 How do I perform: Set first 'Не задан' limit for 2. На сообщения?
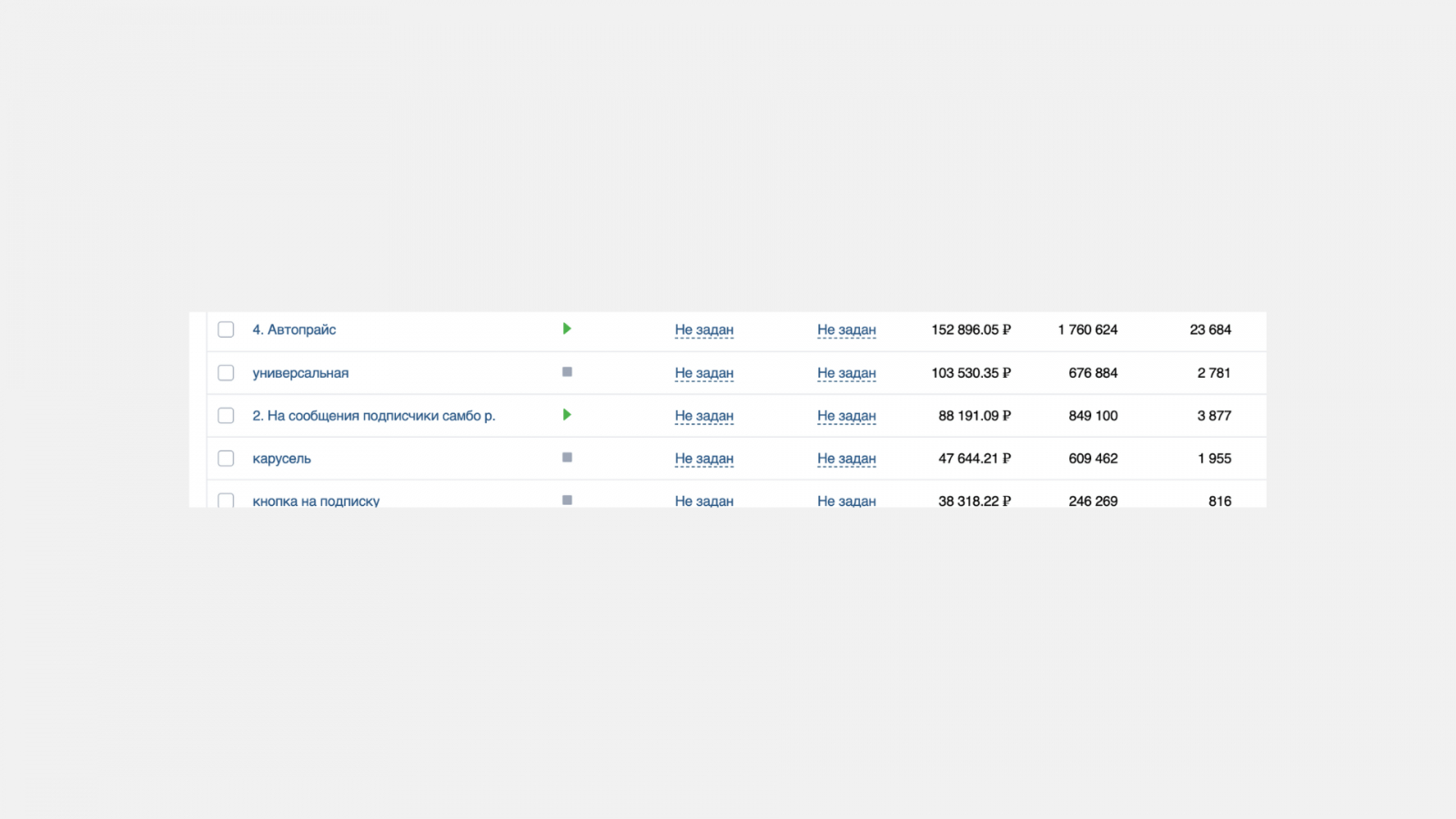point(703,416)
